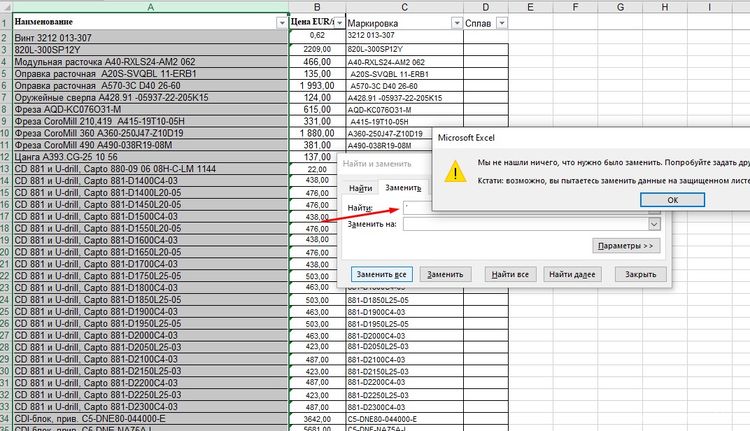Click the Заменить на input field
This screenshot has width=750, height=431.
[526, 224]
